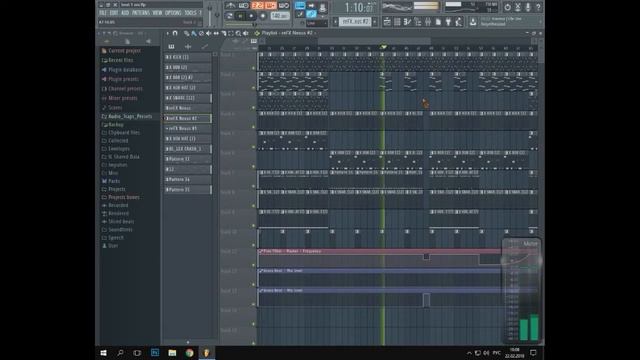Open the Line snap dropdown in the toolbar
This screenshot has width=640, height=360.
tap(317, 23)
